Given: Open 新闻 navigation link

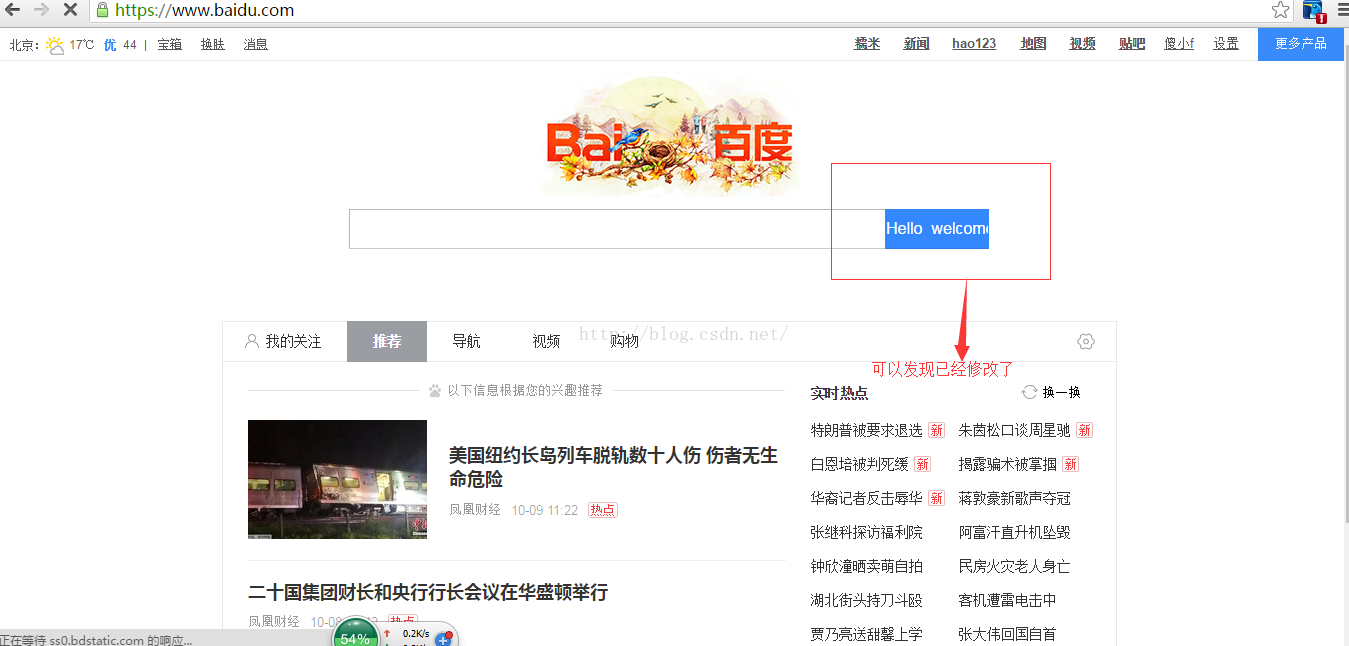Looking at the screenshot, I should point(917,43).
